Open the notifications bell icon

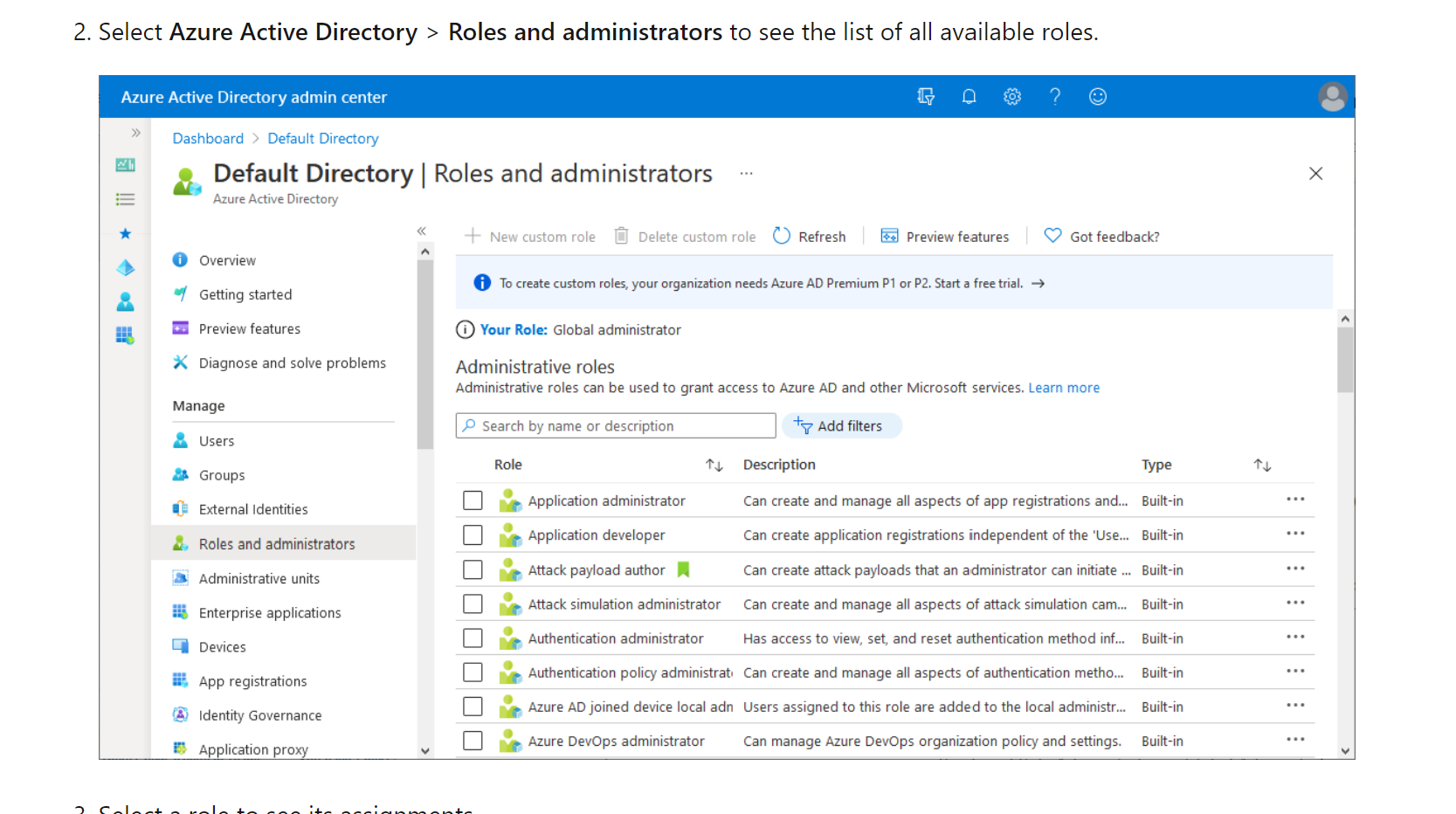pyautogui.click(x=969, y=97)
